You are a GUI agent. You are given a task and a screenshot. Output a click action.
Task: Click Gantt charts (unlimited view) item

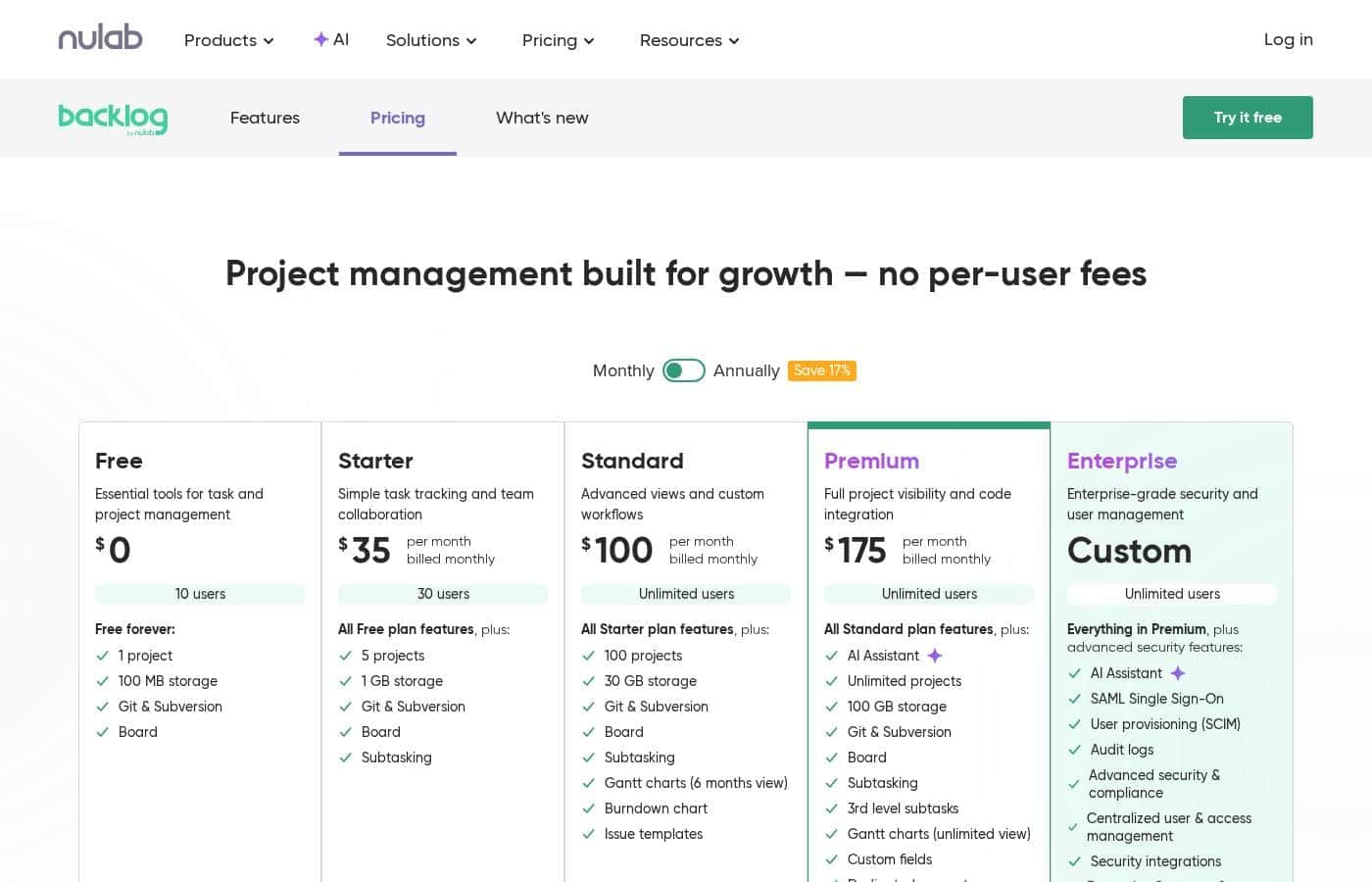point(939,834)
